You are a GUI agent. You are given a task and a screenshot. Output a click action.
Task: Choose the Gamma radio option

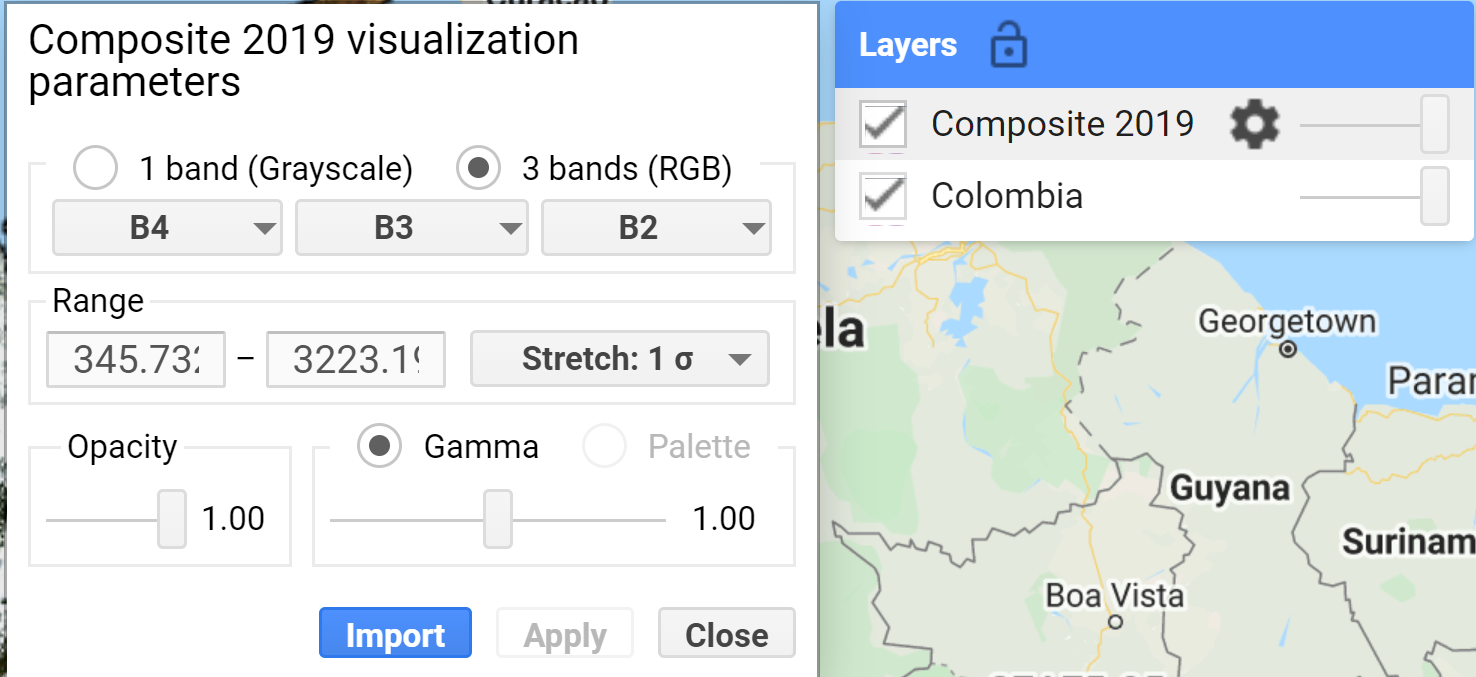tap(380, 446)
